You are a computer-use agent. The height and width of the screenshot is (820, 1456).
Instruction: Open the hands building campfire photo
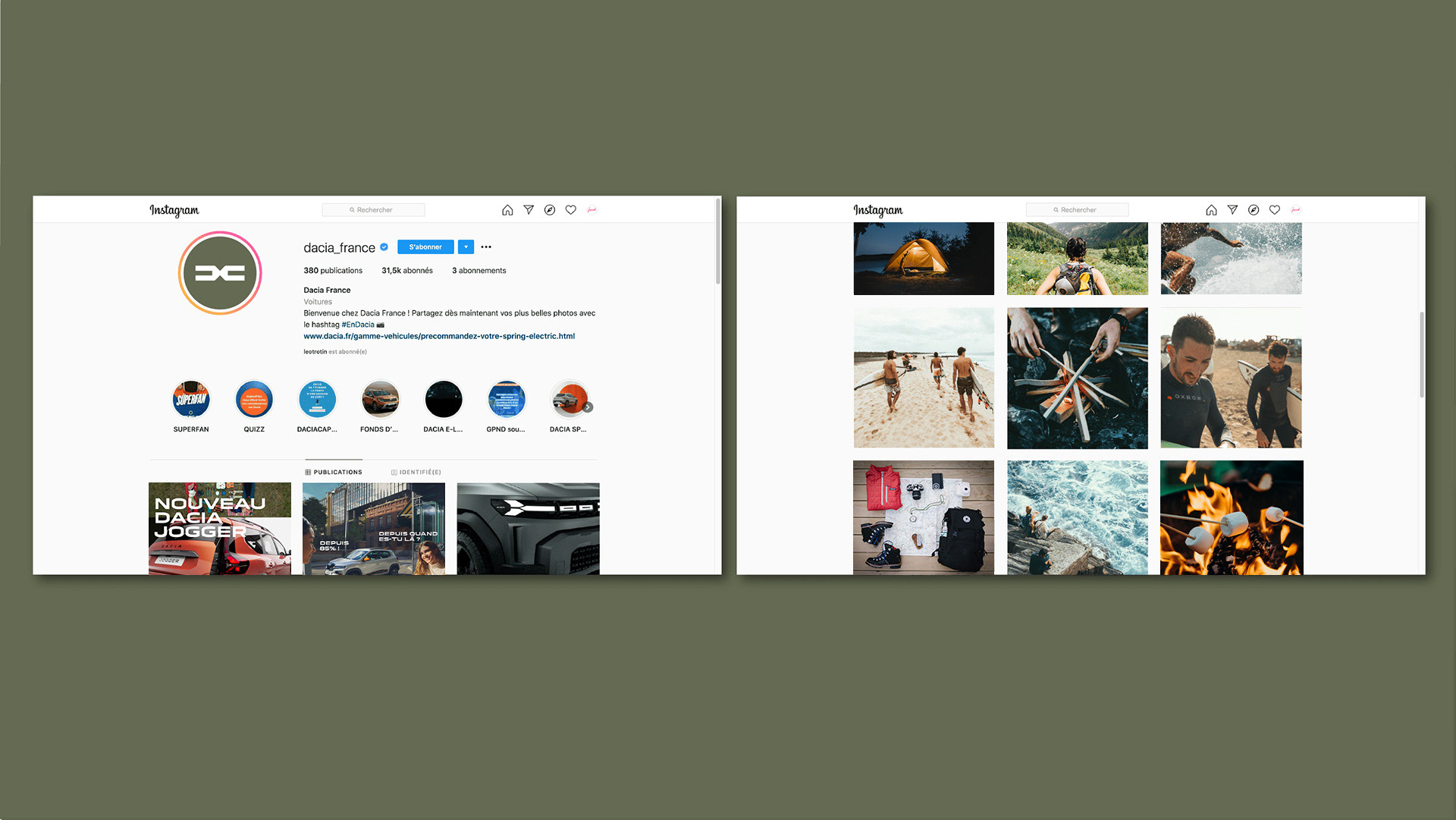click(x=1078, y=378)
